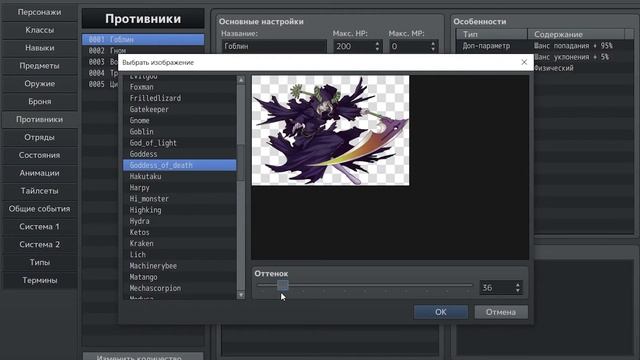Select the Оружие tab
This screenshot has height=360, width=640.
coord(39,84)
